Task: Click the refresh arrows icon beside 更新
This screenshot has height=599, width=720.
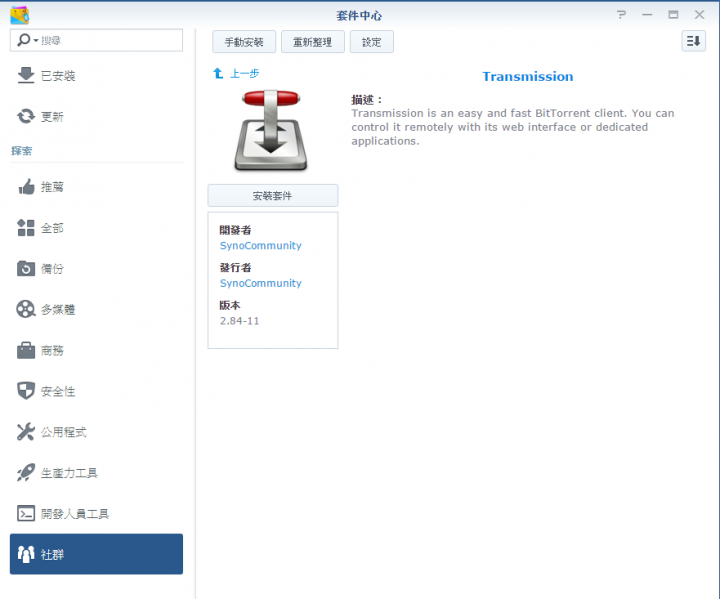Action: click(x=26, y=116)
